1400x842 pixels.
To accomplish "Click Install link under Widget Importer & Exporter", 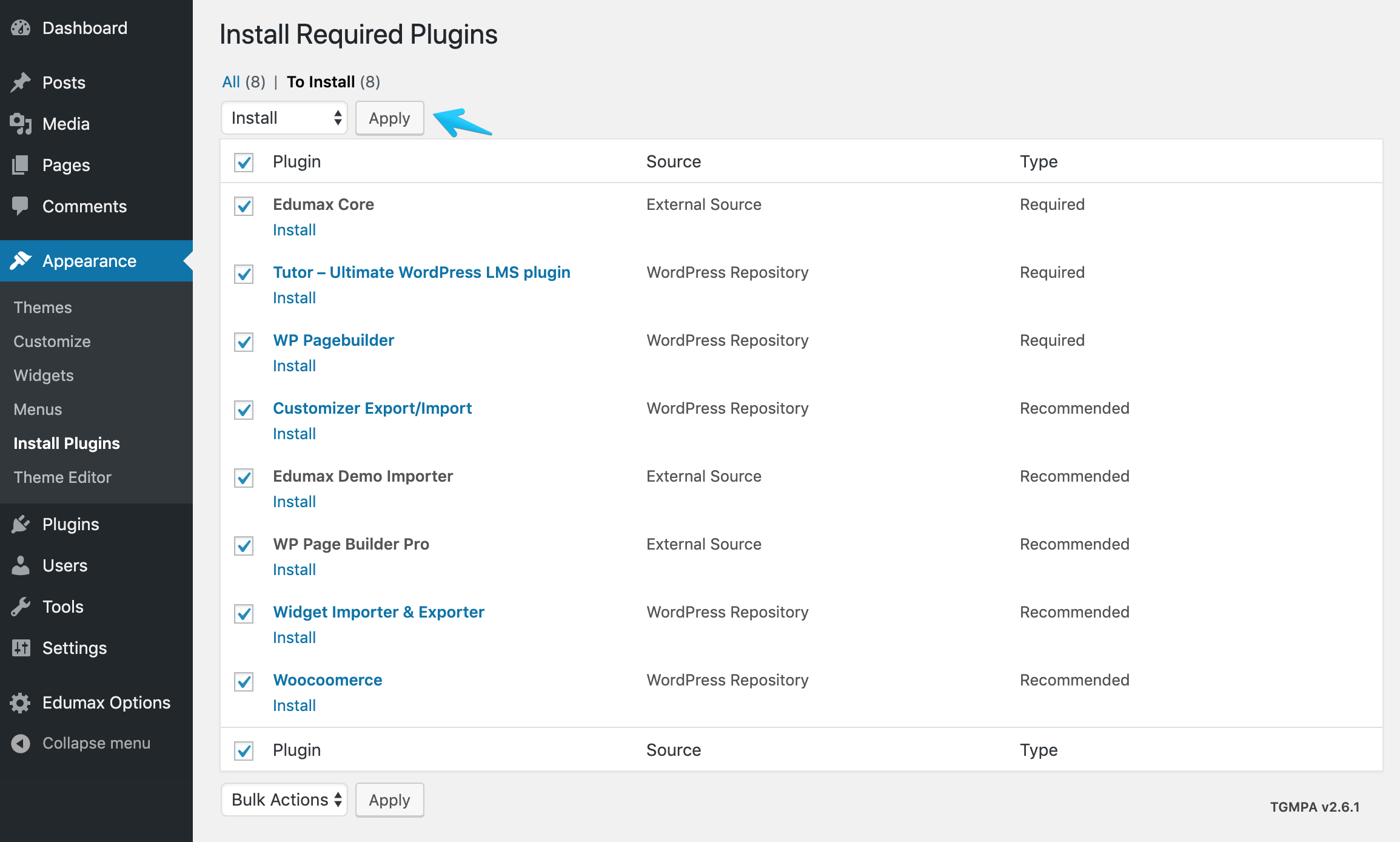I will click(x=294, y=638).
